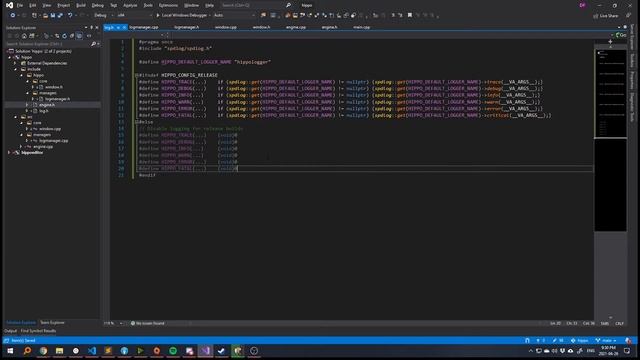Click the master branch status item

pos(606,340)
